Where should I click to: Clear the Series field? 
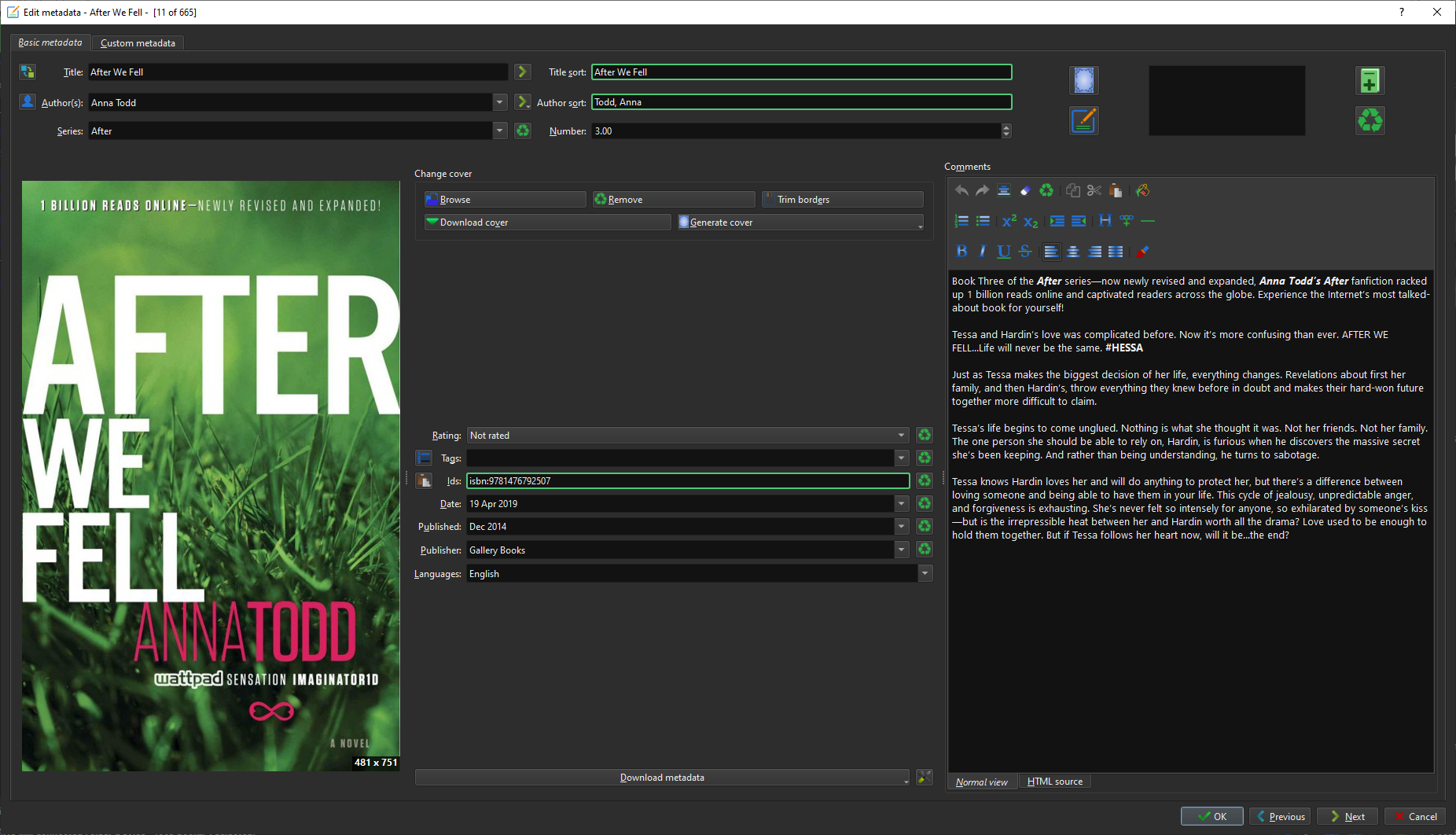point(522,131)
